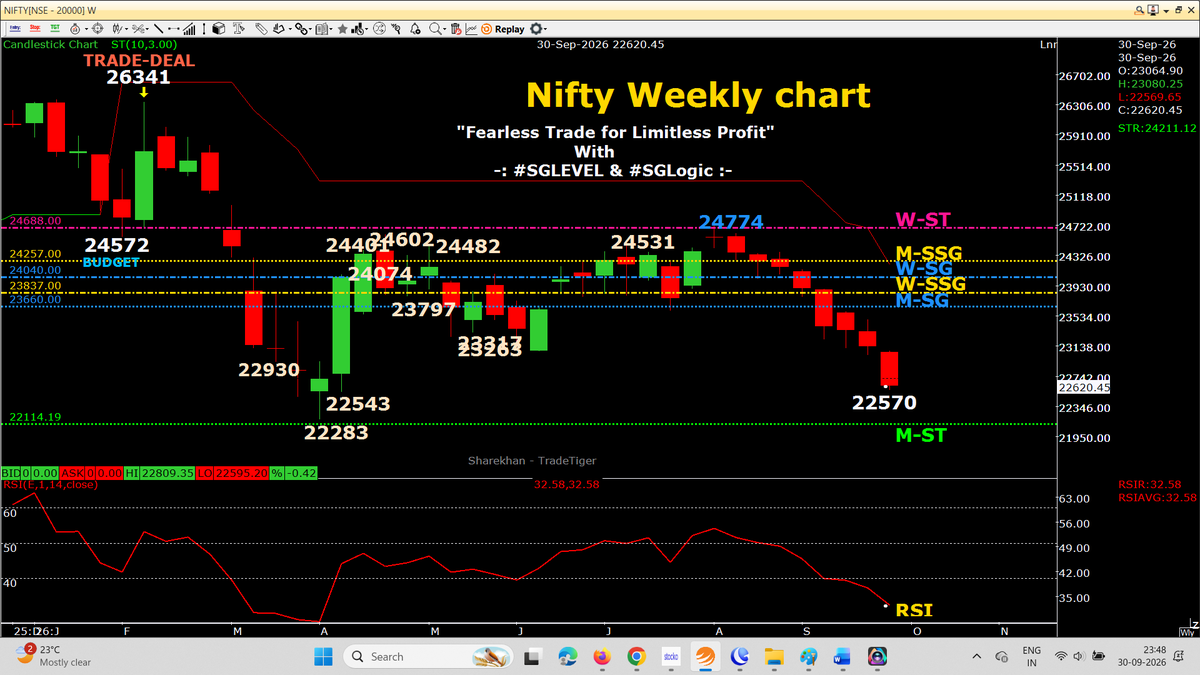Click the line chart icon beside Replay
The width and height of the screenshot is (1200, 675).
click(x=471, y=29)
